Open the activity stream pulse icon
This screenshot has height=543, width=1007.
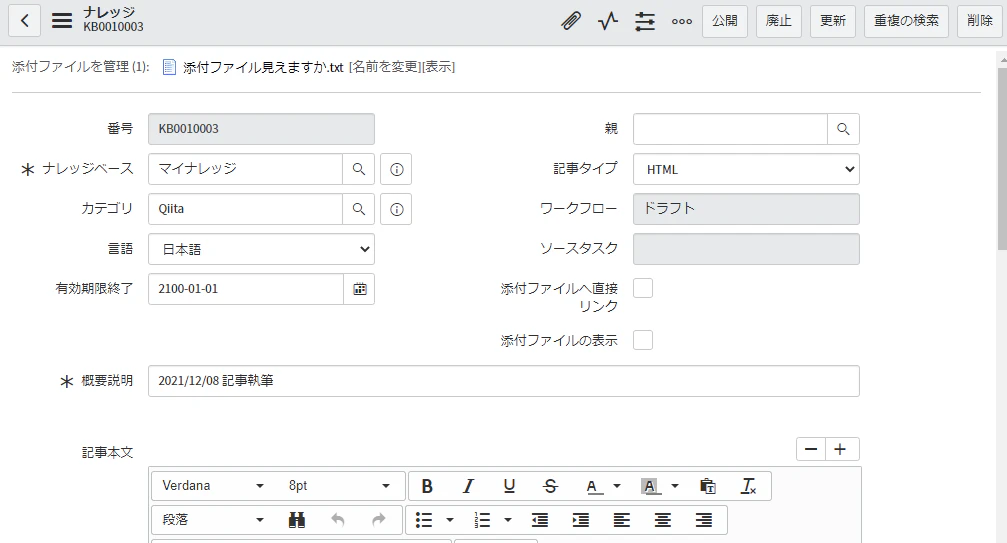point(608,21)
